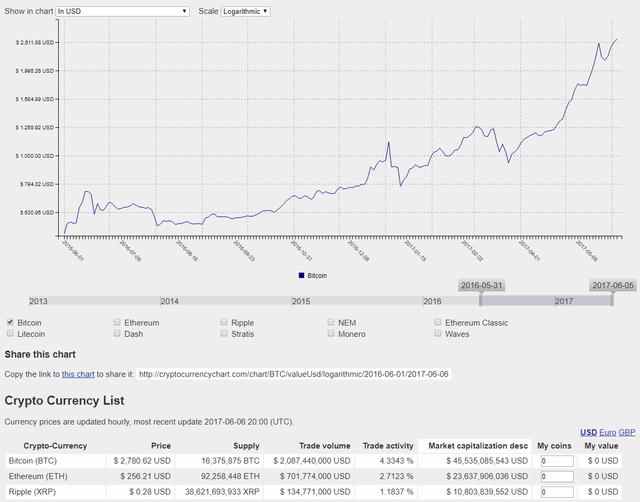Click the 'Ethereum (ETH)' table cell
Viewport: 640px width, 502px height.
click(x=55, y=476)
